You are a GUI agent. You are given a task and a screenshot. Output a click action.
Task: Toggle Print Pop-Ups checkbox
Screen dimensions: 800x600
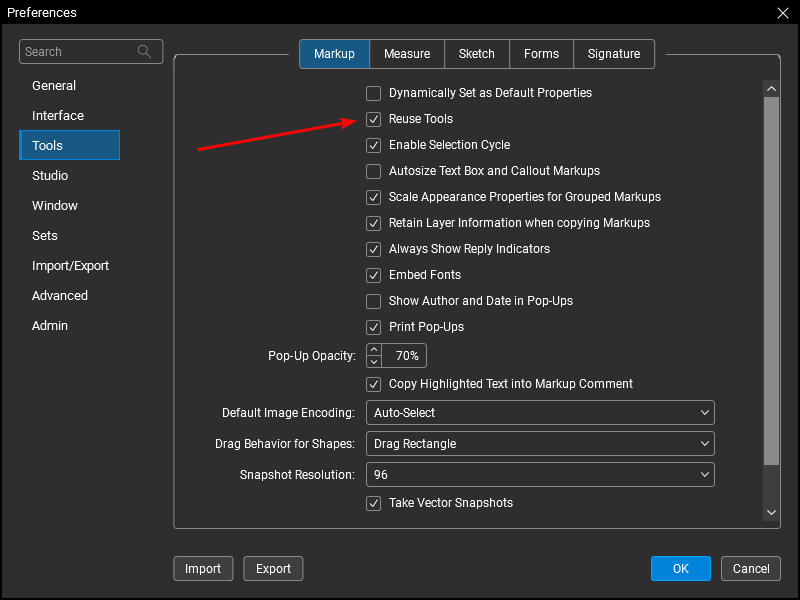373,328
